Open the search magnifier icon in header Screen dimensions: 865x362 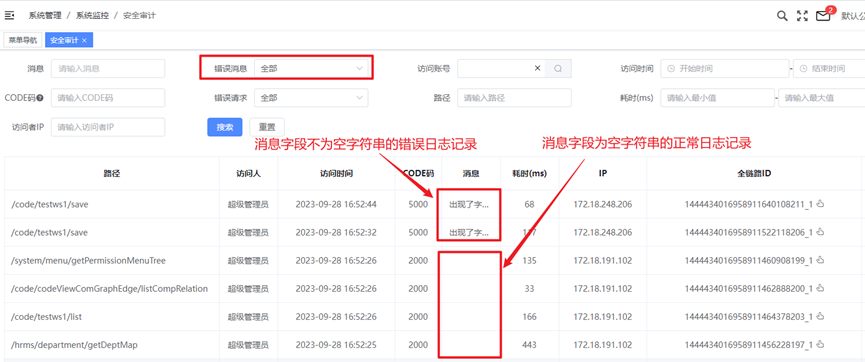pyautogui.click(x=782, y=16)
